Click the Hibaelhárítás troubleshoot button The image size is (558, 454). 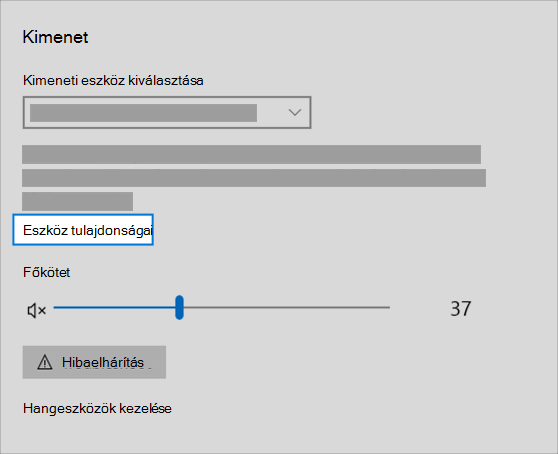[x=94, y=362]
